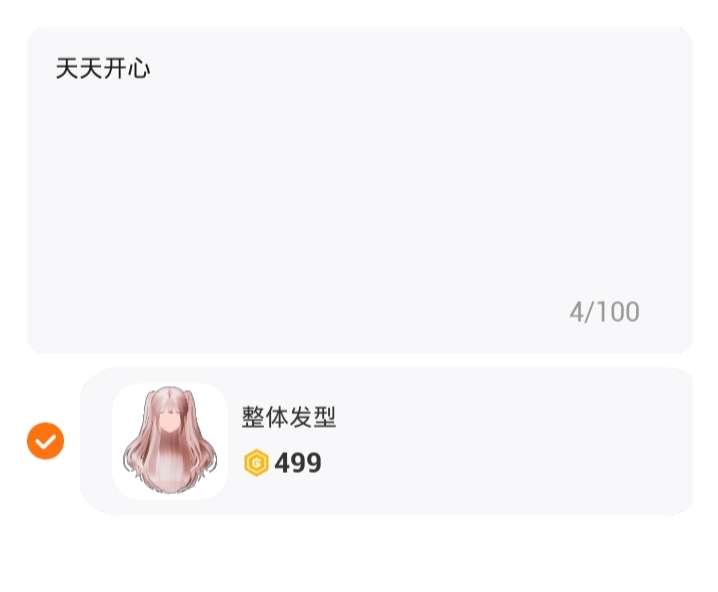The width and height of the screenshot is (718, 592).
Task: Click inside the 天天开心 text field
Action: pos(359,190)
